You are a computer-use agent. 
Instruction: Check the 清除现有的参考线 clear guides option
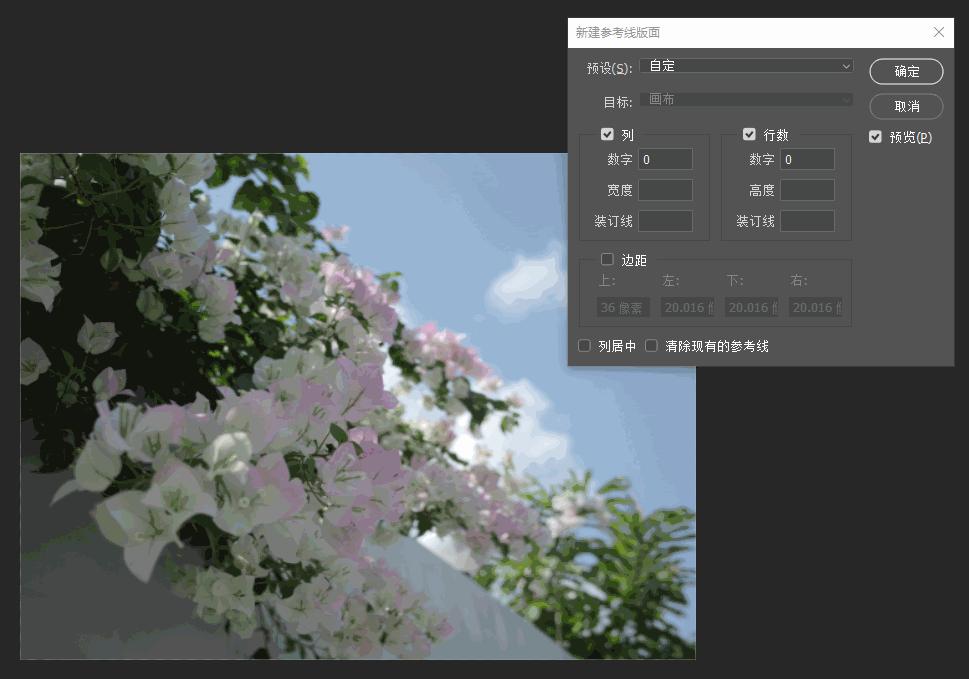pyautogui.click(x=651, y=345)
